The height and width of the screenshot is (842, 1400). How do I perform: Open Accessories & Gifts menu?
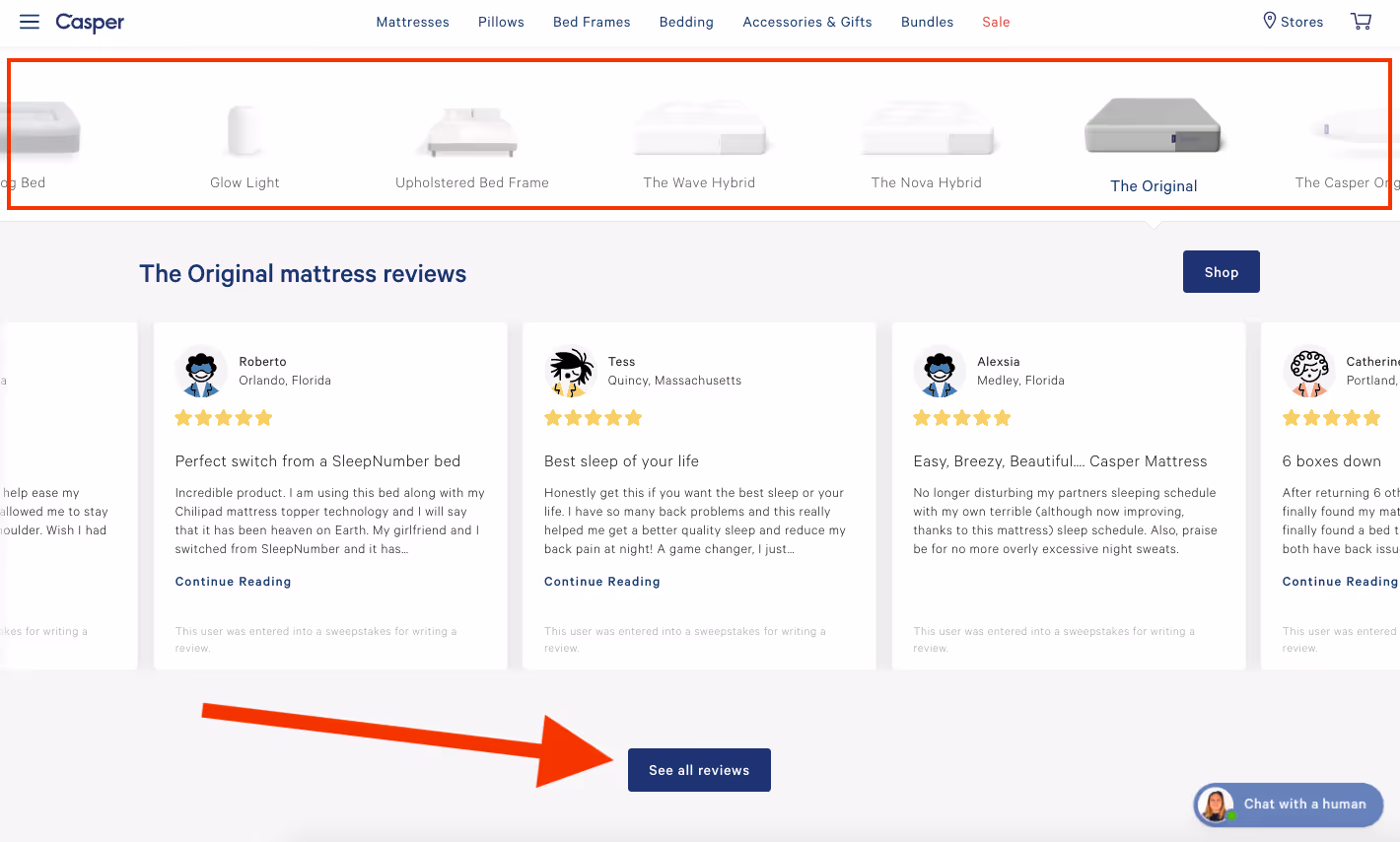click(x=807, y=22)
